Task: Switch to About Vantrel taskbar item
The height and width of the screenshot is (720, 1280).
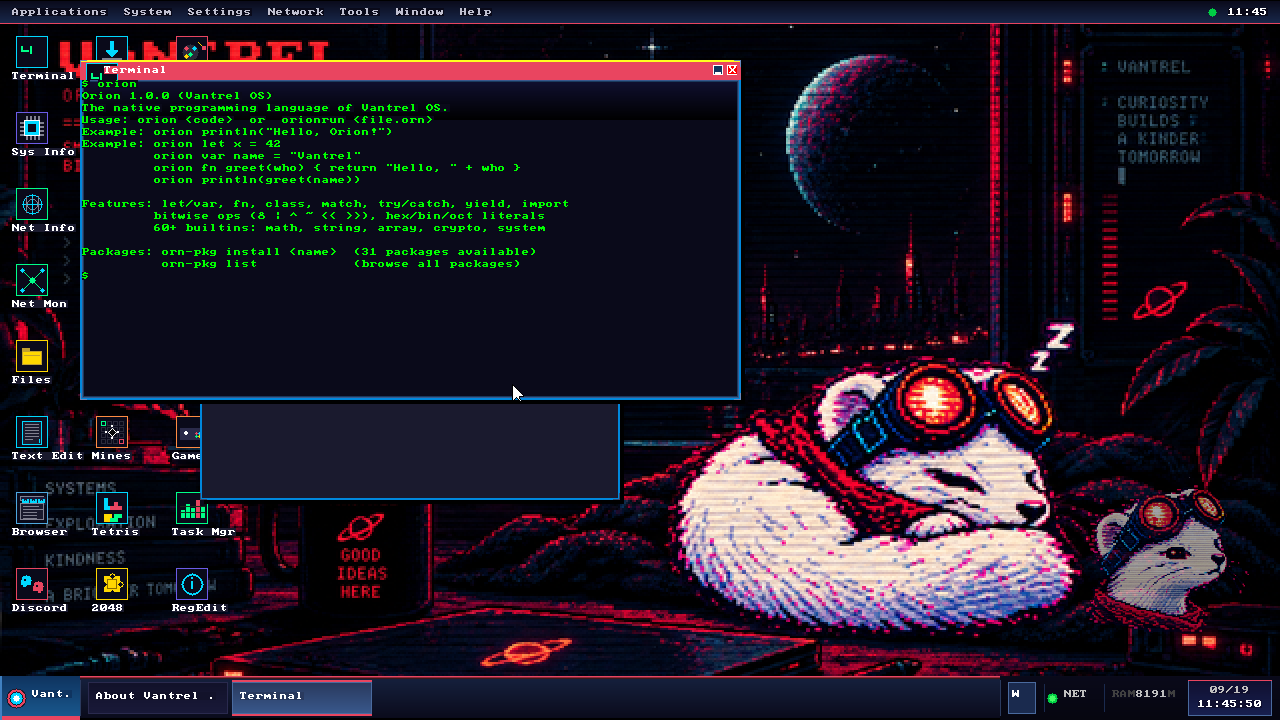Action: point(156,697)
